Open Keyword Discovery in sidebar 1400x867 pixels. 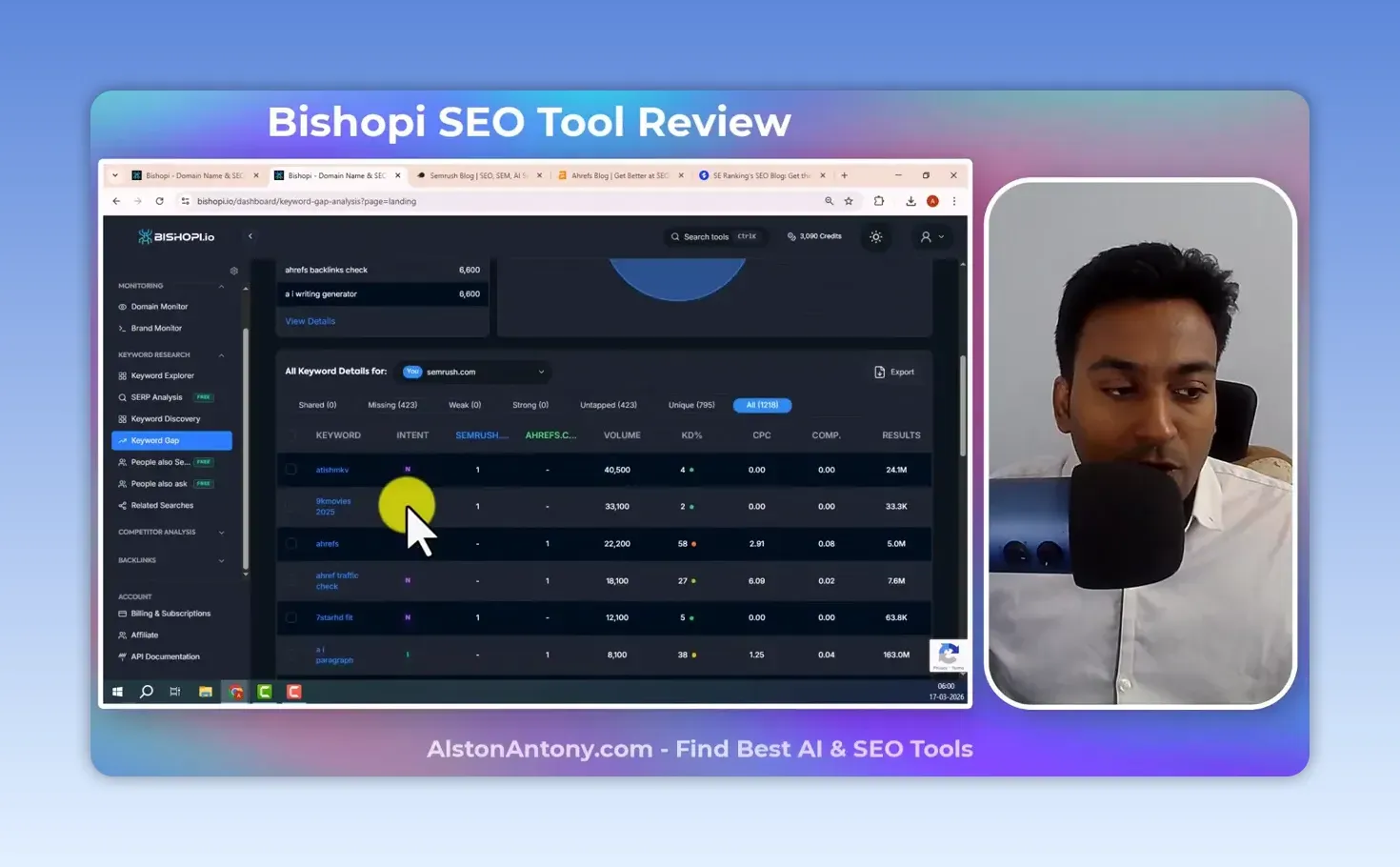coord(166,419)
